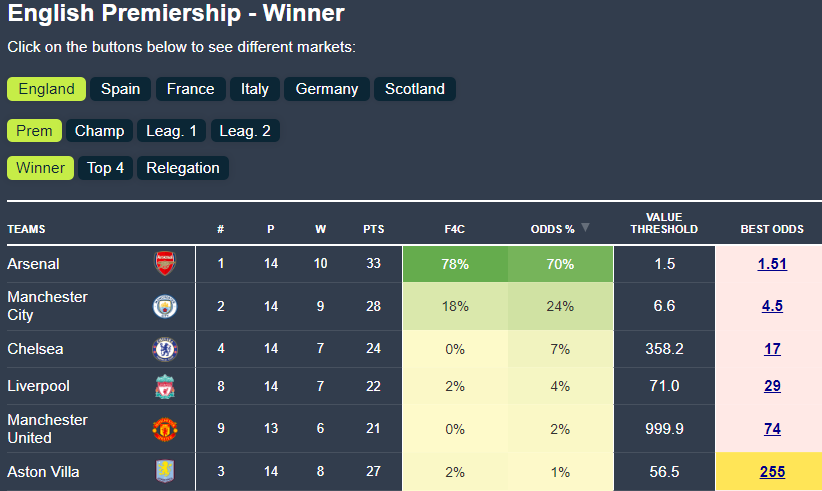This screenshot has height=491, width=822.
Task: Click the VALUE THRESHOLD column header
Action: (x=664, y=223)
